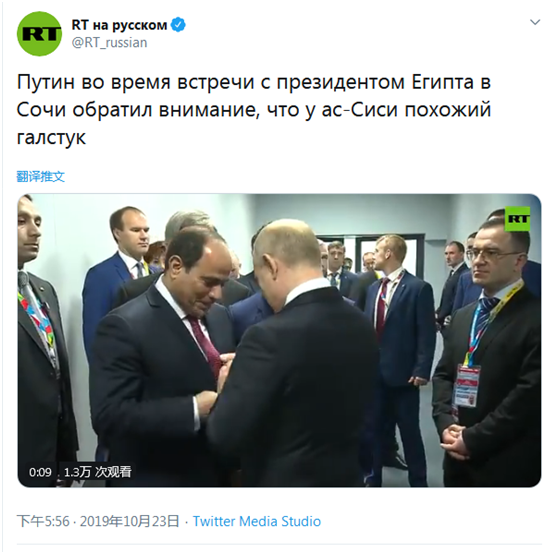Click the red tie in the video
Image resolution: width=558 pixels, height=554 pixels.
206,343
